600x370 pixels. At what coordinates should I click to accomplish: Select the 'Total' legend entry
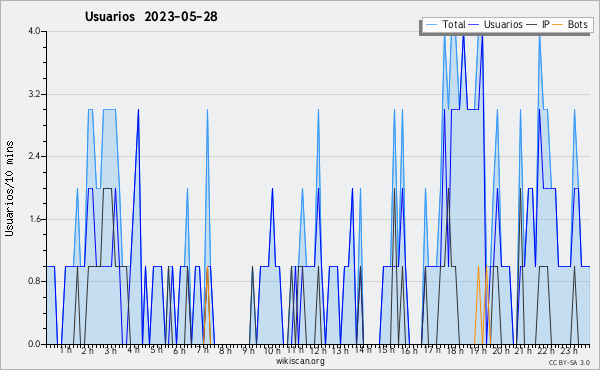[453, 25]
